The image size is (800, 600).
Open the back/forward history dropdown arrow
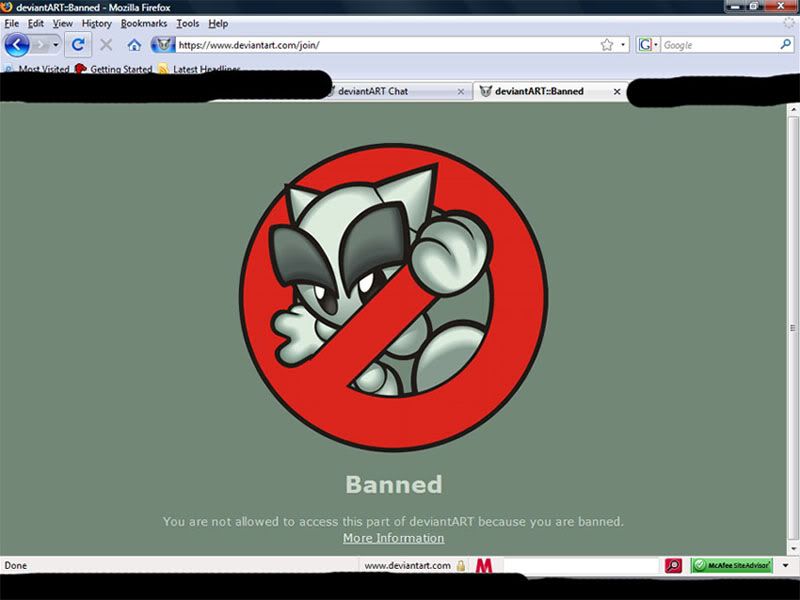[56, 45]
